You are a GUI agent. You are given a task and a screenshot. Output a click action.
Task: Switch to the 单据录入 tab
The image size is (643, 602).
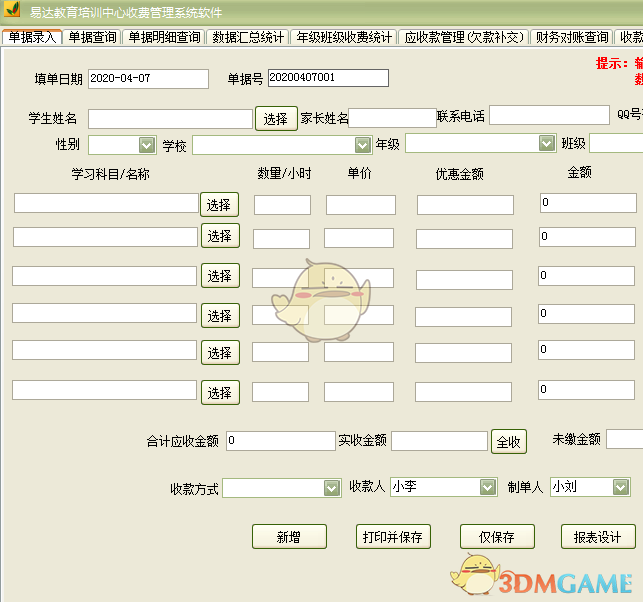coord(32,37)
